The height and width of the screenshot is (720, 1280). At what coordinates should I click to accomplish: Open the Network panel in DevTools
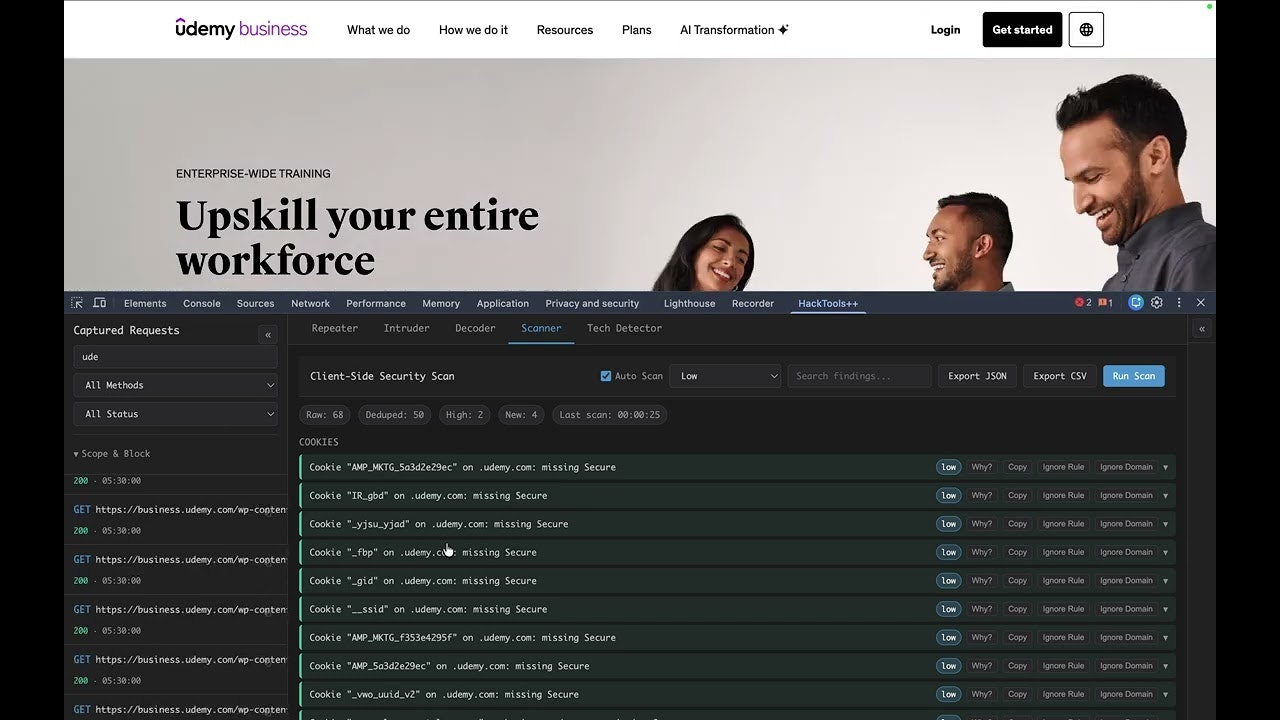310,303
